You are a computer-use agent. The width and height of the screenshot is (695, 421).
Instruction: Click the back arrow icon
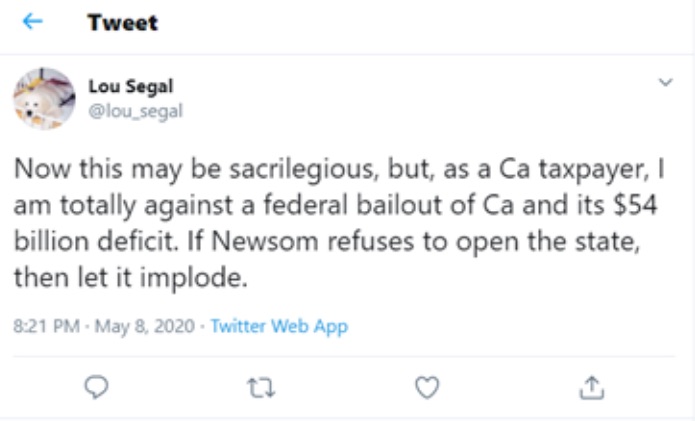tap(33, 21)
